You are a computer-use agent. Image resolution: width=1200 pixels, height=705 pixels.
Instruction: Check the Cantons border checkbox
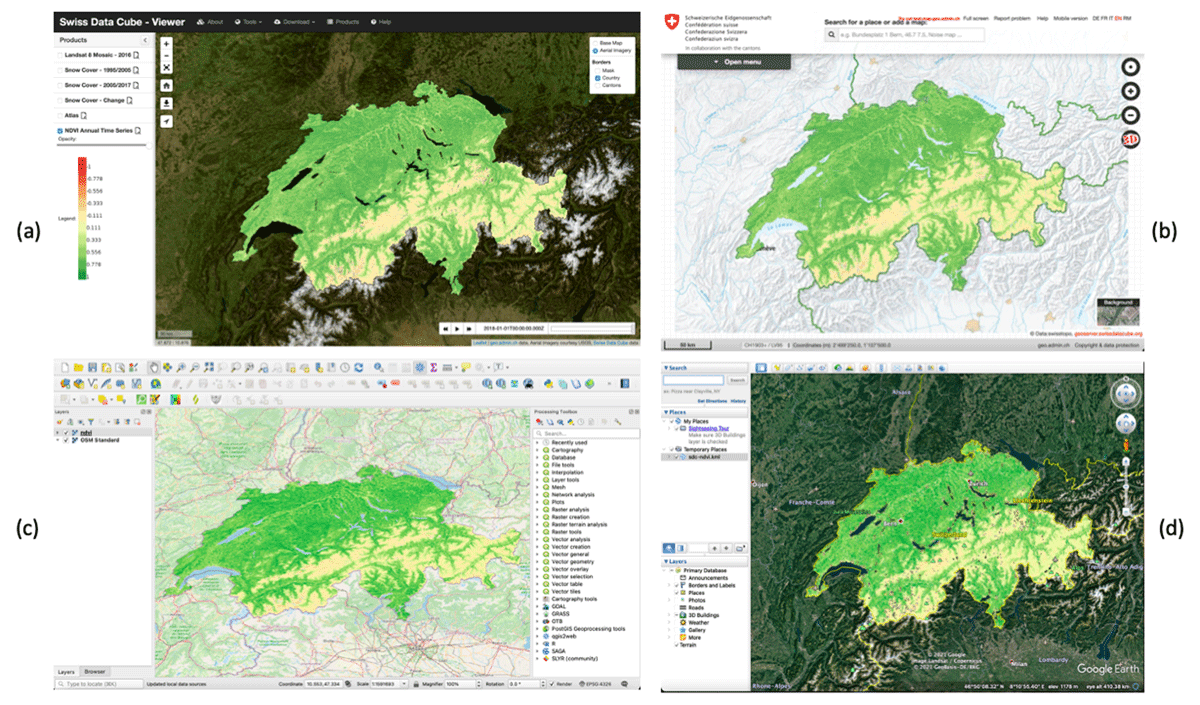click(598, 85)
